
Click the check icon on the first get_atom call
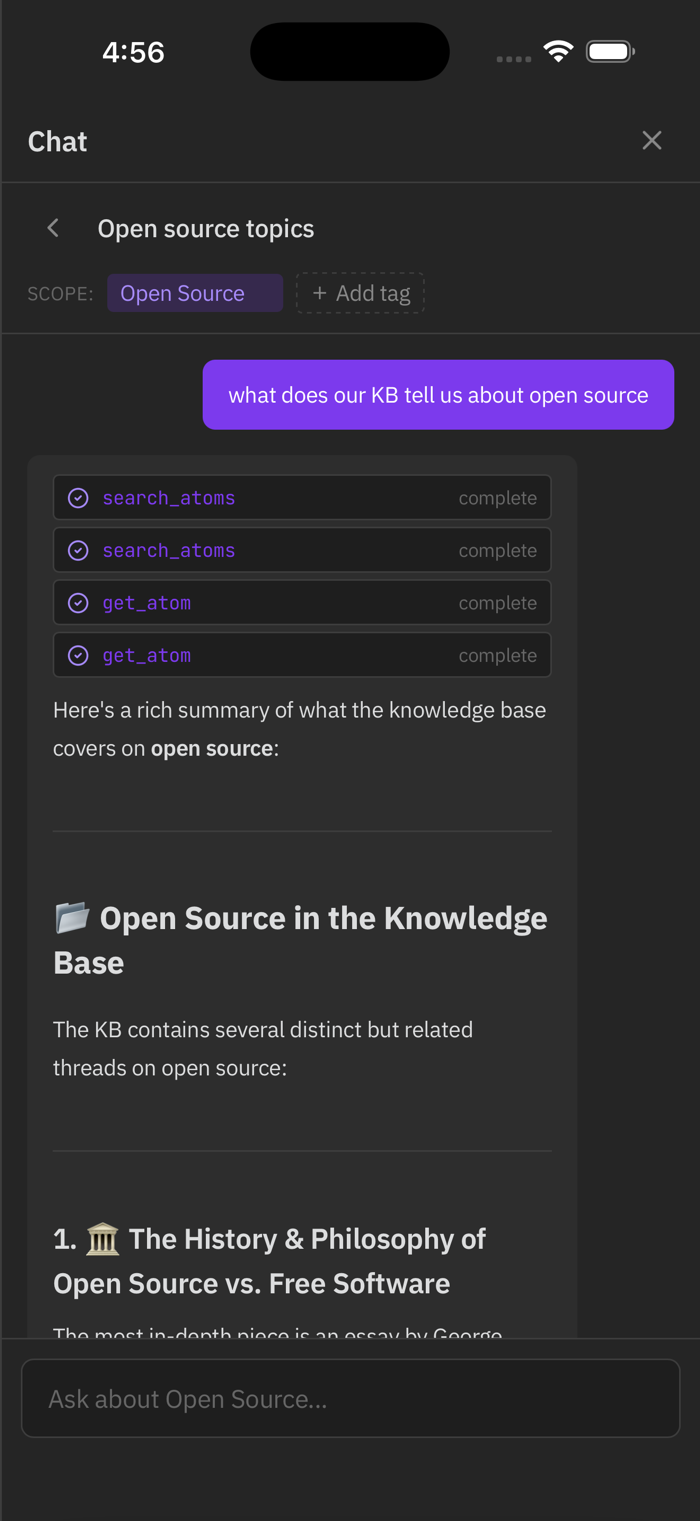tap(78, 603)
